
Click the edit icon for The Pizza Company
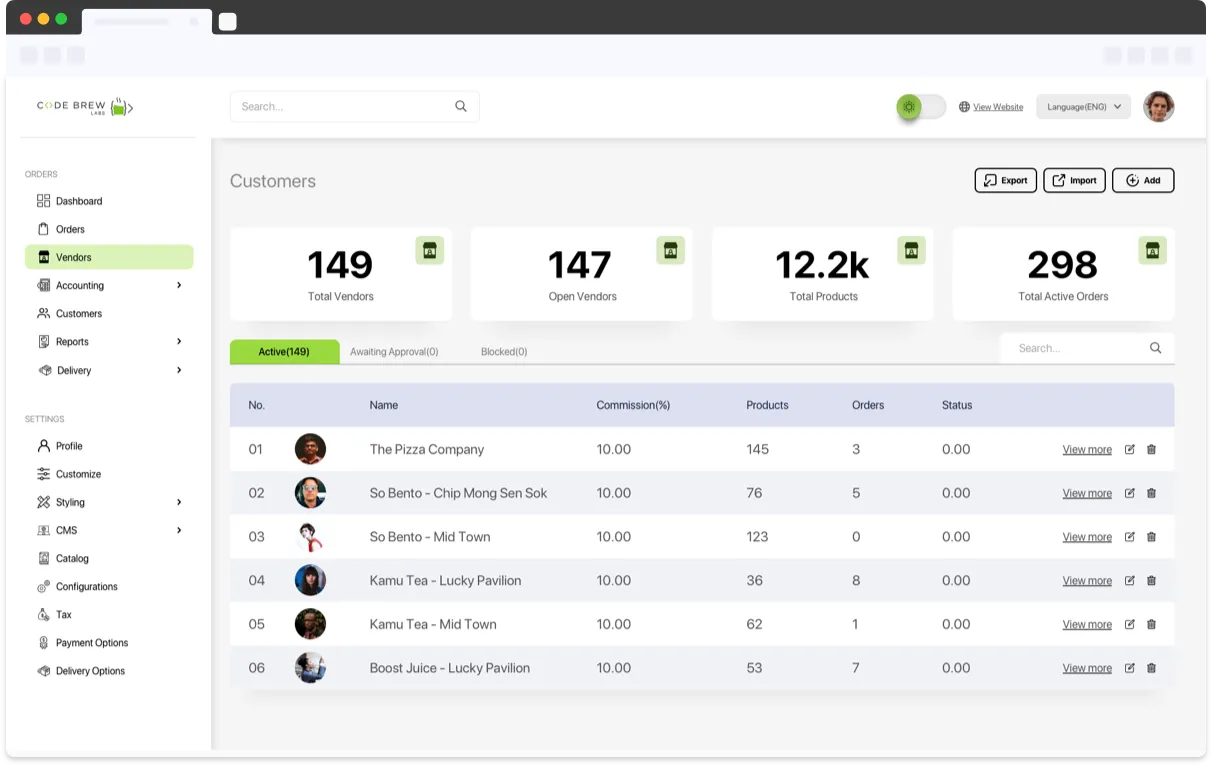[x=1129, y=450]
